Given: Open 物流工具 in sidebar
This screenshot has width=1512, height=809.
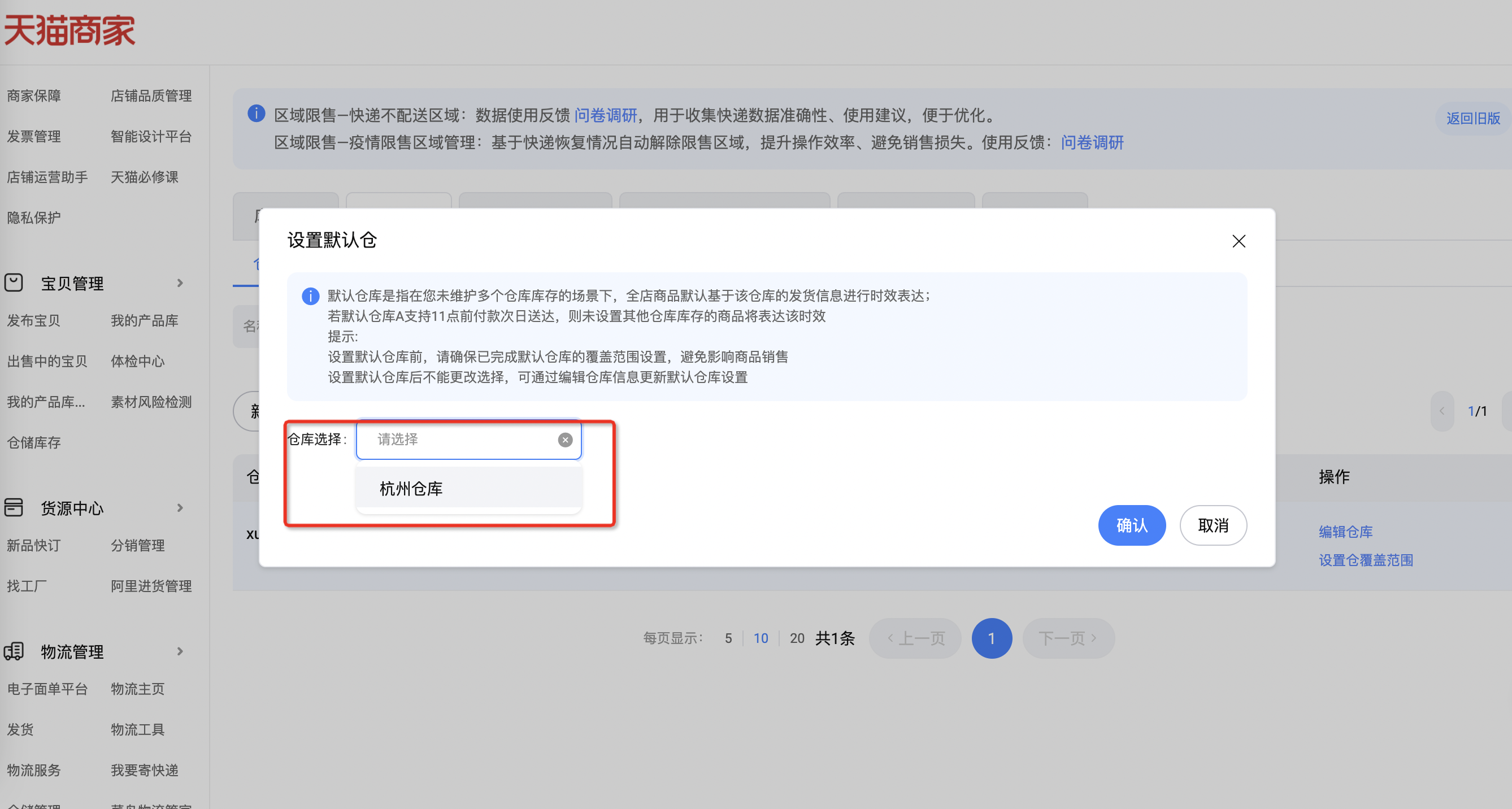Looking at the screenshot, I should point(137,729).
